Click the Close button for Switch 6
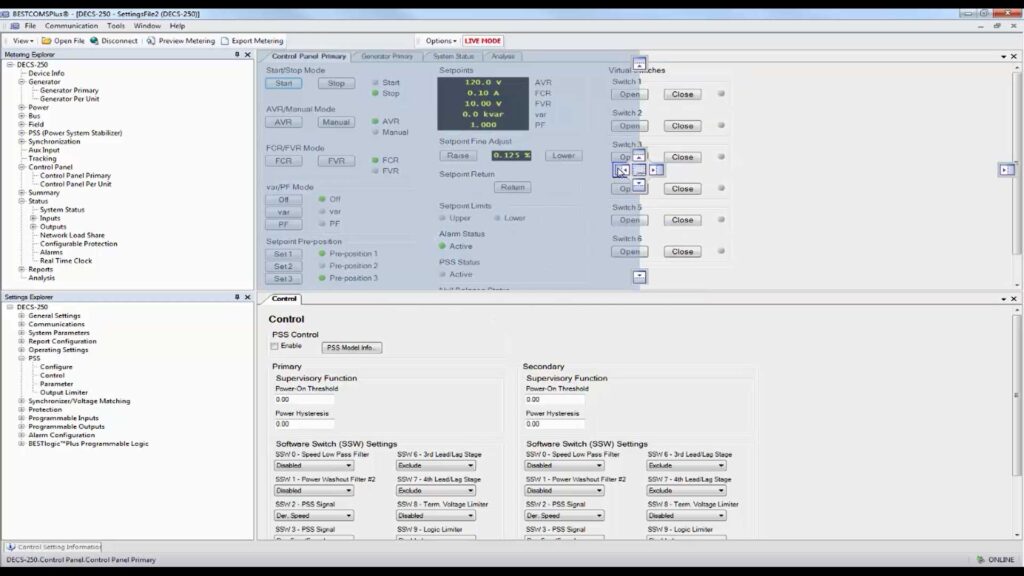The width and height of the screenshot is (1024, 576). click(682, 252)
